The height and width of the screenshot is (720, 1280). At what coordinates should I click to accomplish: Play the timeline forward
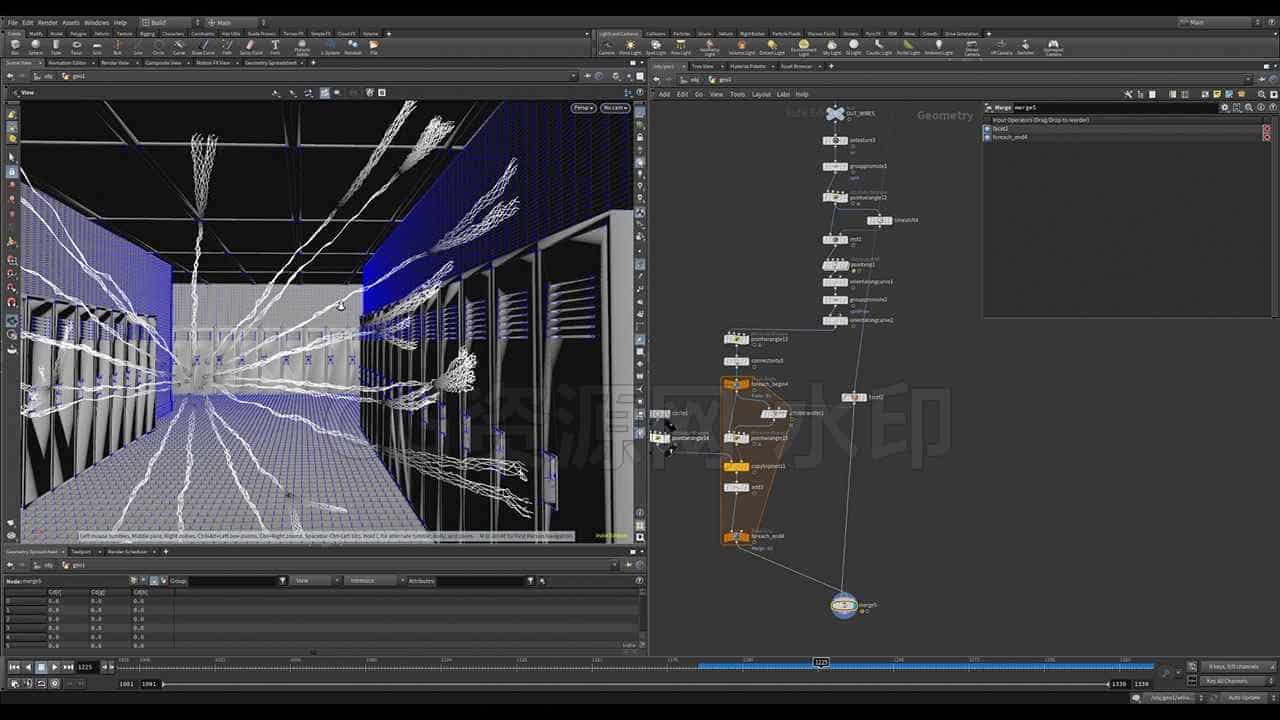54,667
